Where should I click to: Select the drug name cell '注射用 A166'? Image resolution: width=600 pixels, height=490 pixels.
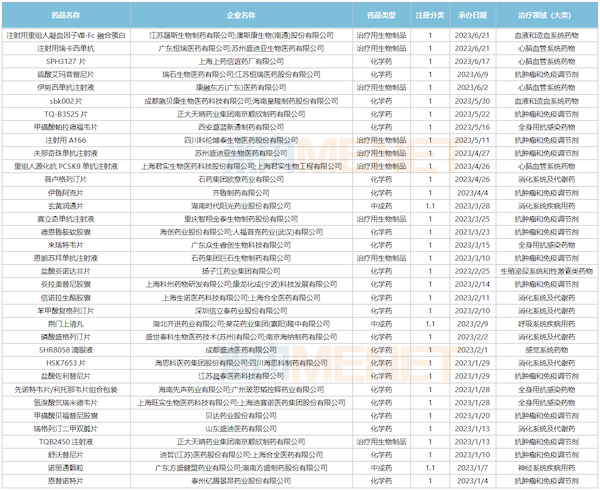66,140
